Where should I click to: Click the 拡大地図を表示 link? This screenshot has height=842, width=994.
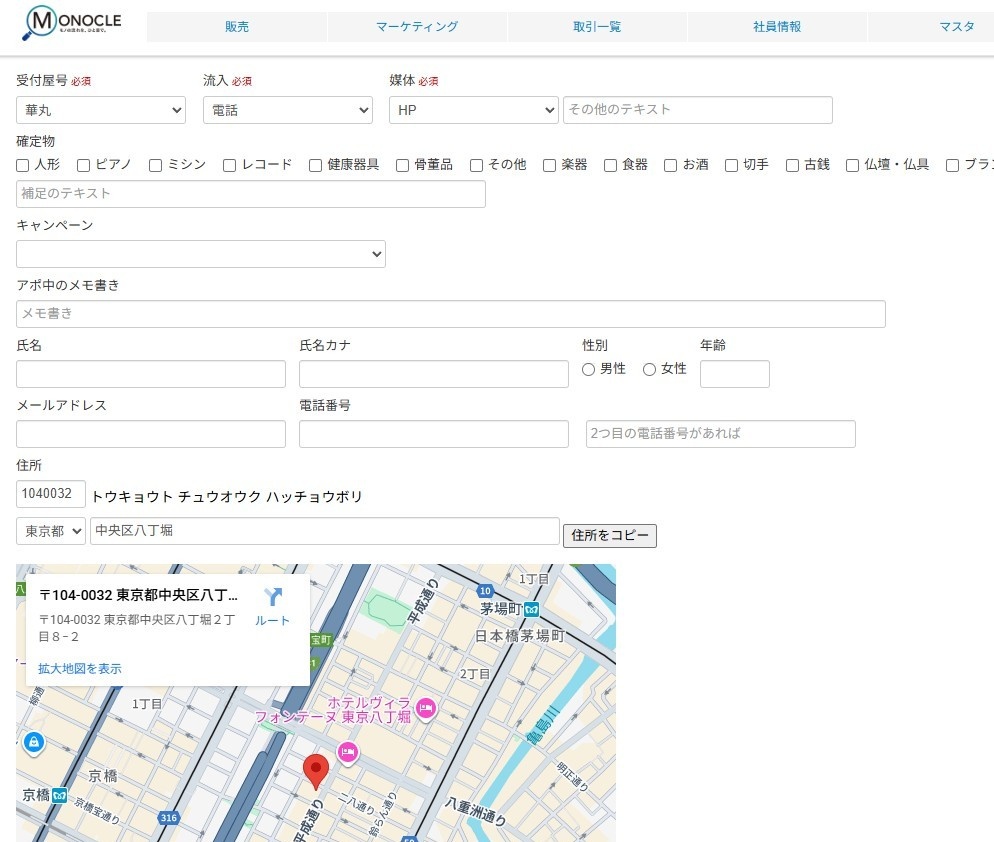80,668
